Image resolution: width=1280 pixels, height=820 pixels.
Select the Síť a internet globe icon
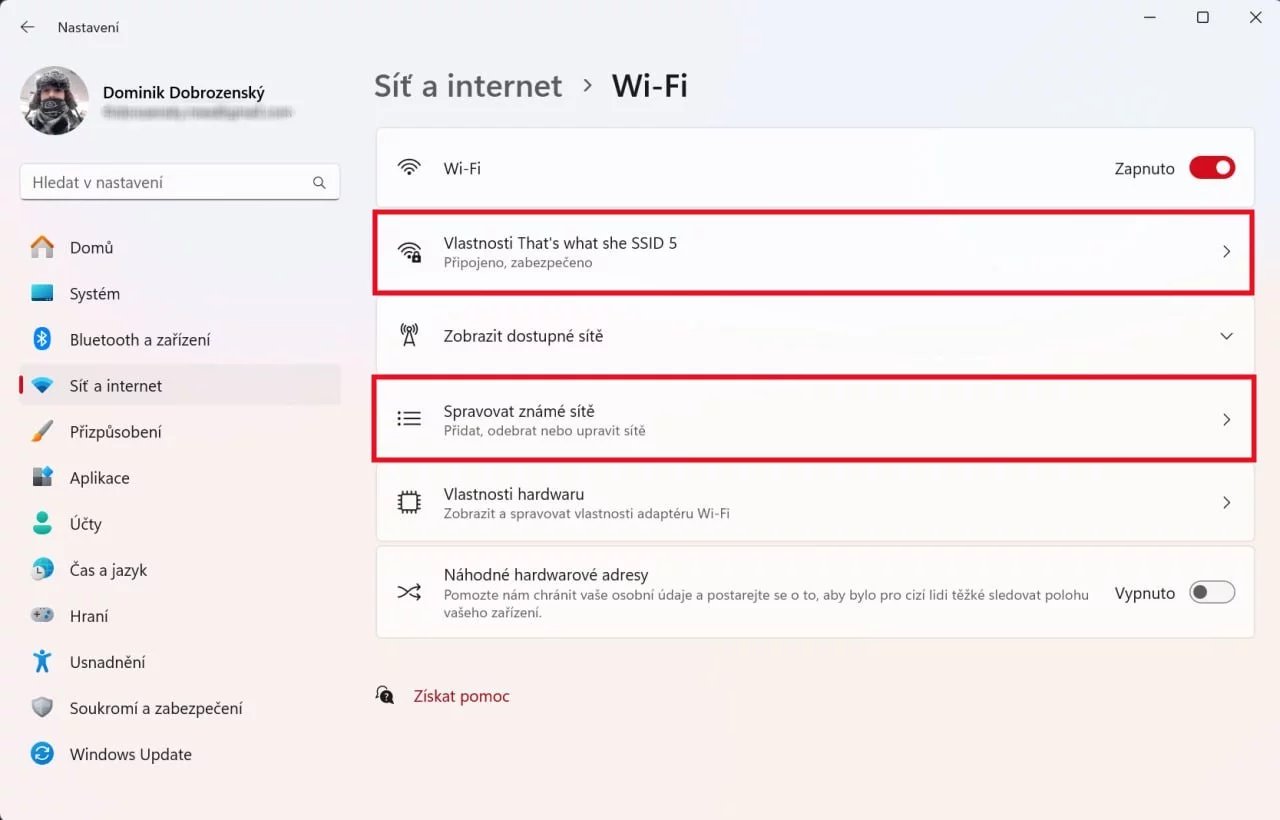pos(40,385)
